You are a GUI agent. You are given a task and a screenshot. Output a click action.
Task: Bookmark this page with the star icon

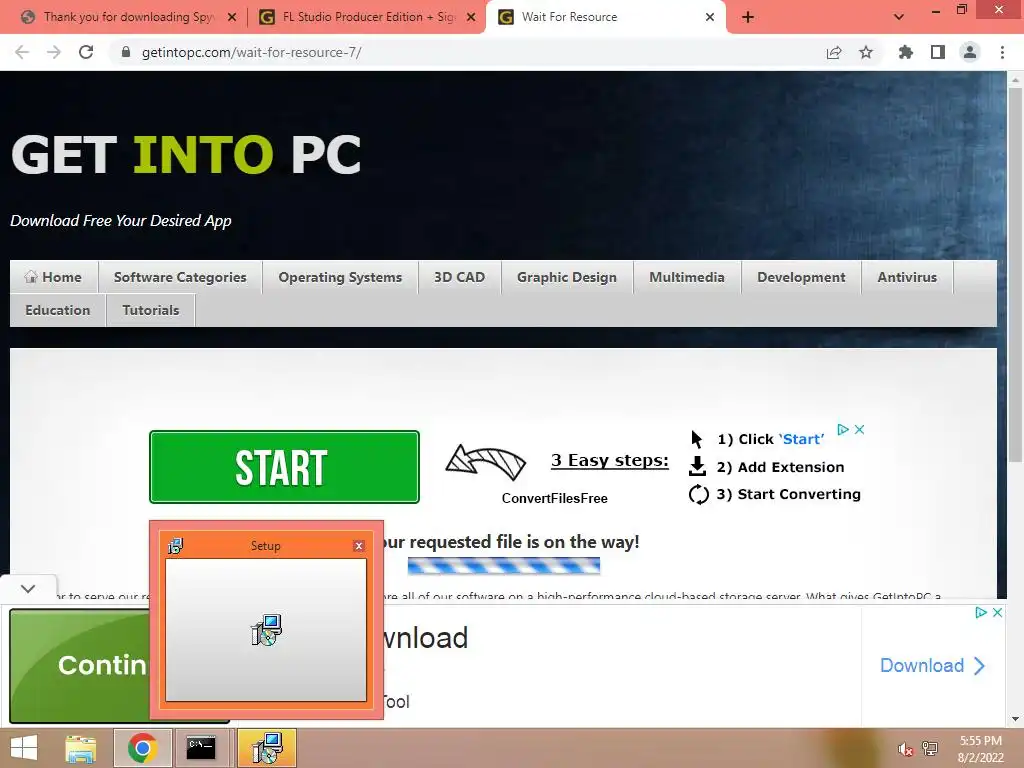(x=866, y=52)
